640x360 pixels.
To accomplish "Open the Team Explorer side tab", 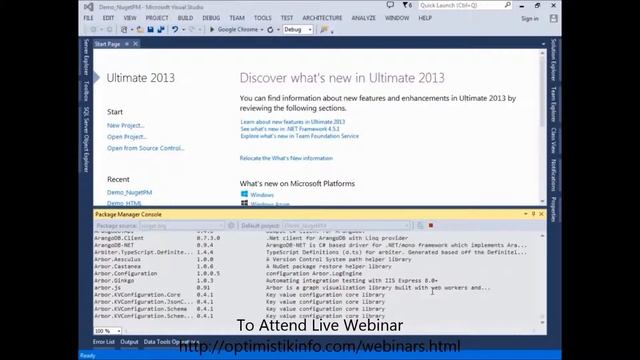I will (553, 104).
